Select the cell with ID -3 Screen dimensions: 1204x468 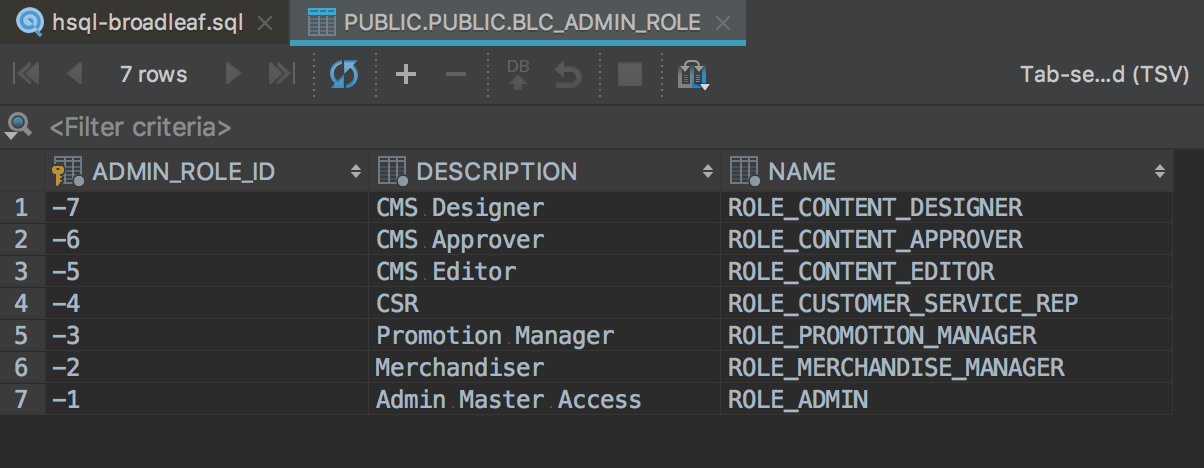point(207,336)
